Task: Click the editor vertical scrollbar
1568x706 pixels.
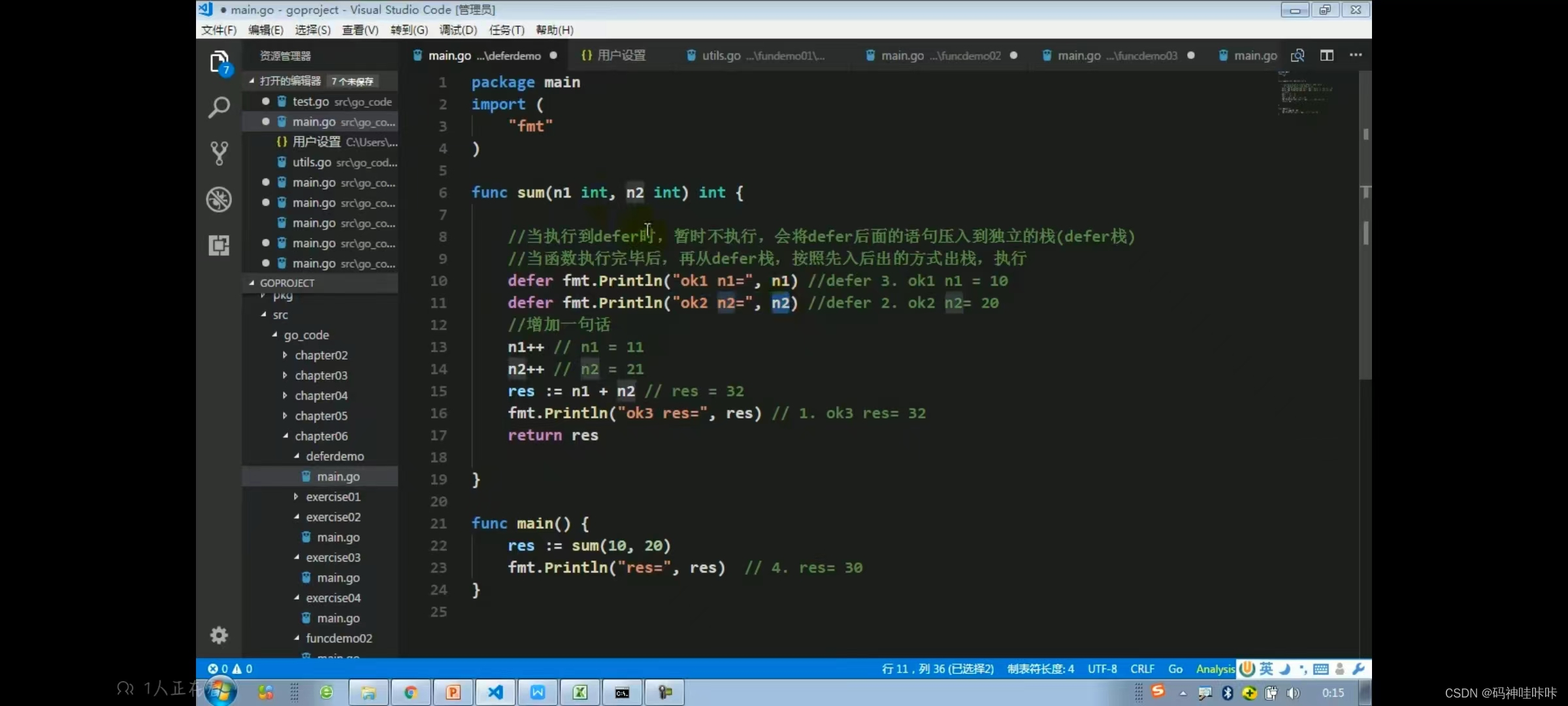Action: click(x=1365, y=226)
